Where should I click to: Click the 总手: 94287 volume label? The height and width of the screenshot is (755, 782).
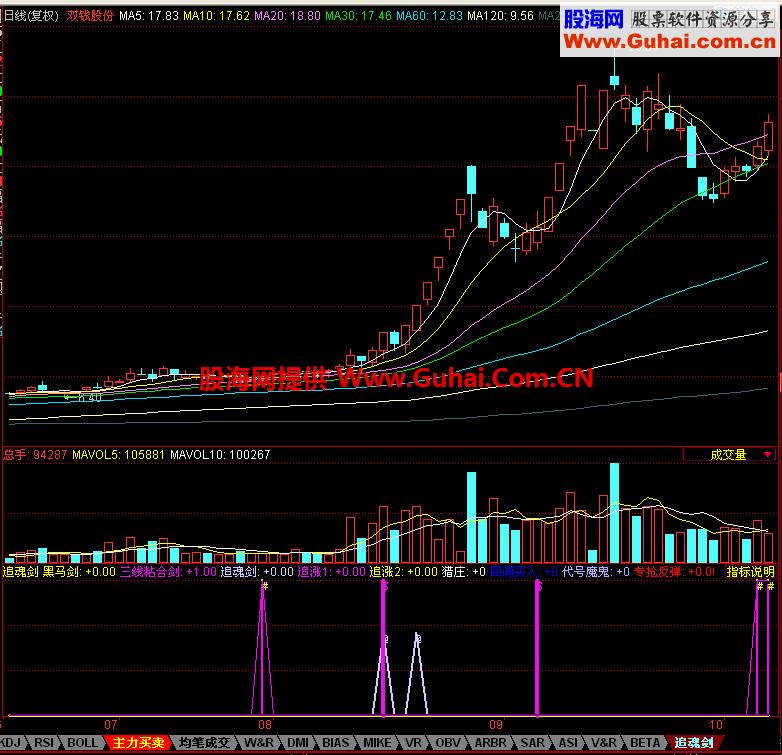click(x=35, y=455)
